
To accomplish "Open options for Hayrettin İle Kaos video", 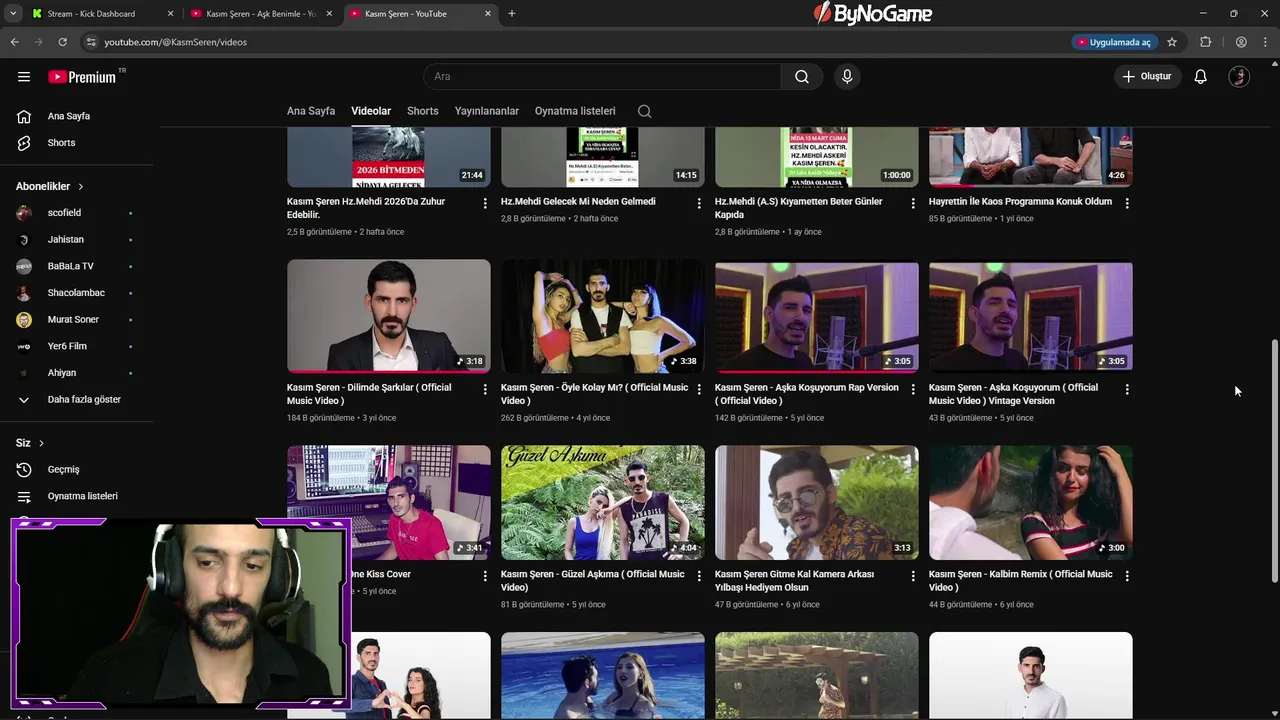I will 1127,203.
